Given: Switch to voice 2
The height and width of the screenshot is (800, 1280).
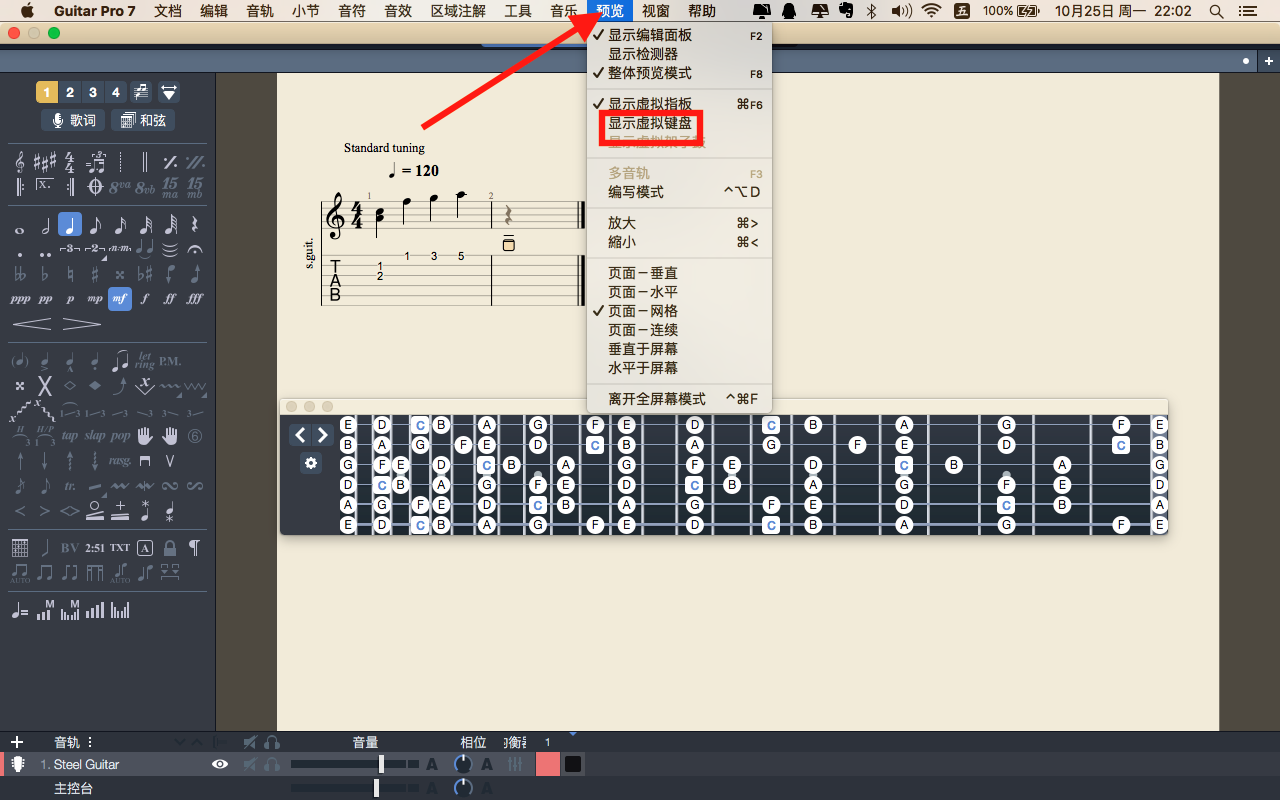Looking at the screenshot, I should (70, 92).
